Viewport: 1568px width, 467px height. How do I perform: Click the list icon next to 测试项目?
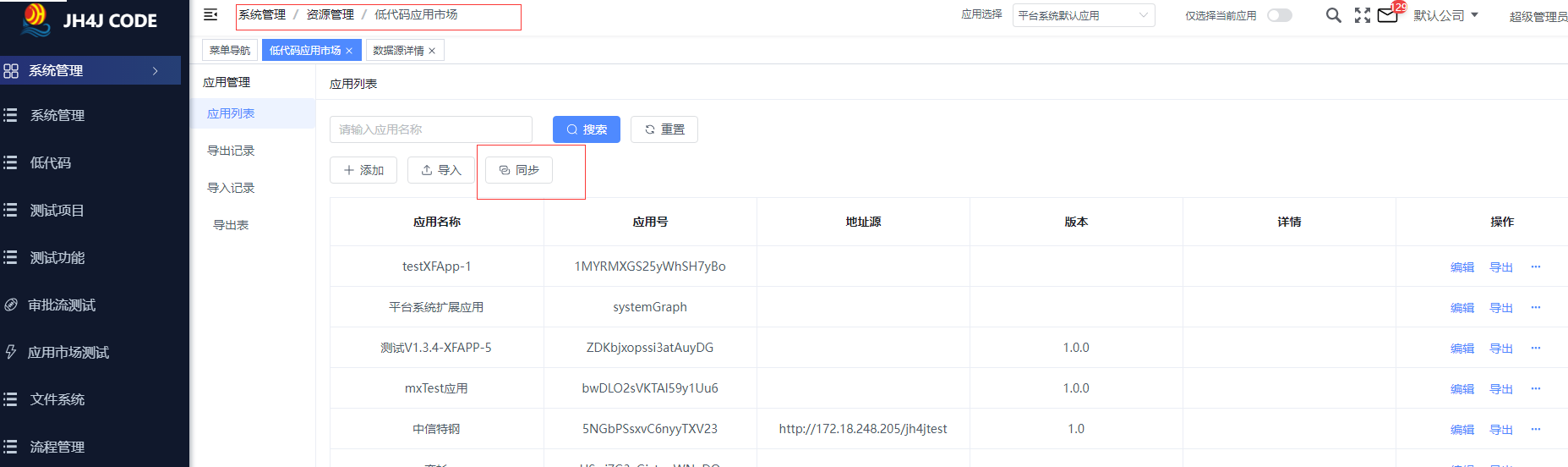click(x=10, y=210)
